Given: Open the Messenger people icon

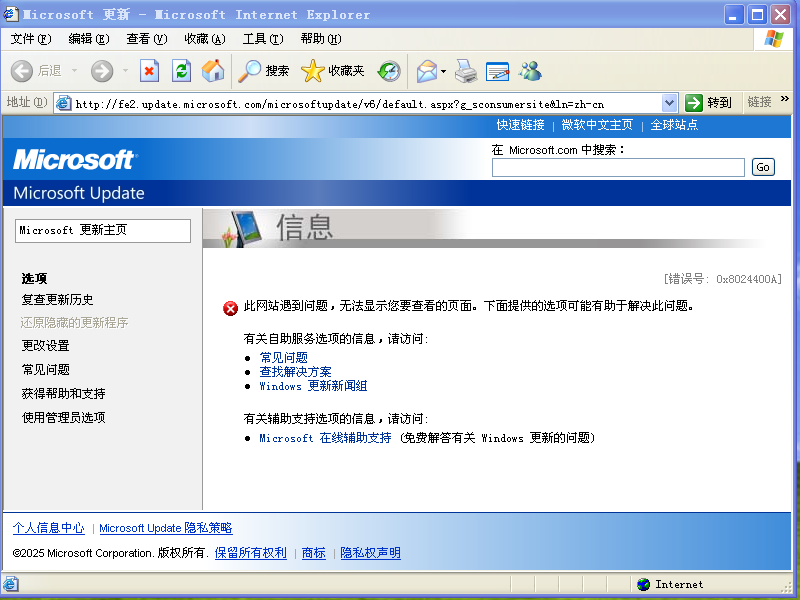Looking at the screenshot, I should coord(530,71).
